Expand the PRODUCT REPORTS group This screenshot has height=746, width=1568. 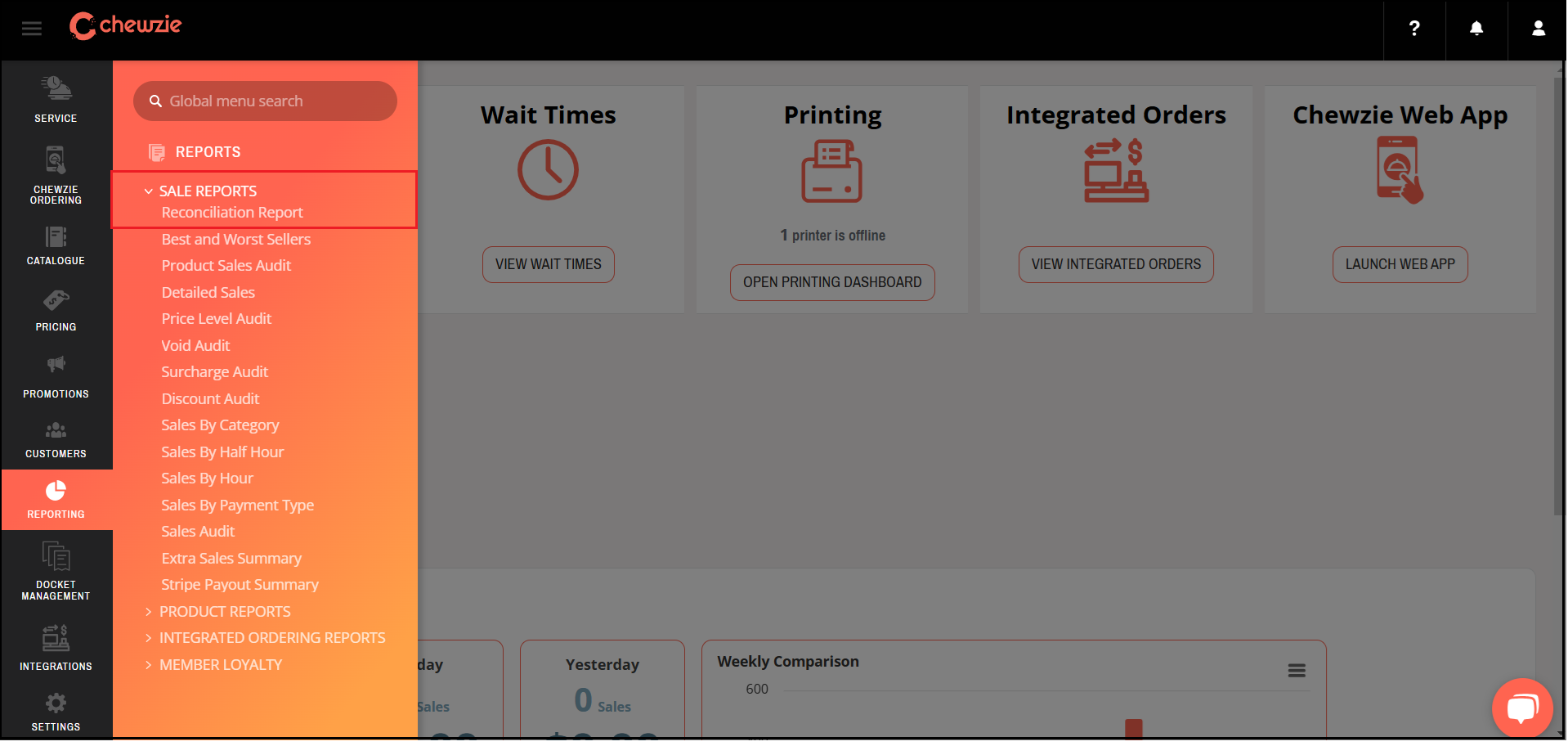217,612
